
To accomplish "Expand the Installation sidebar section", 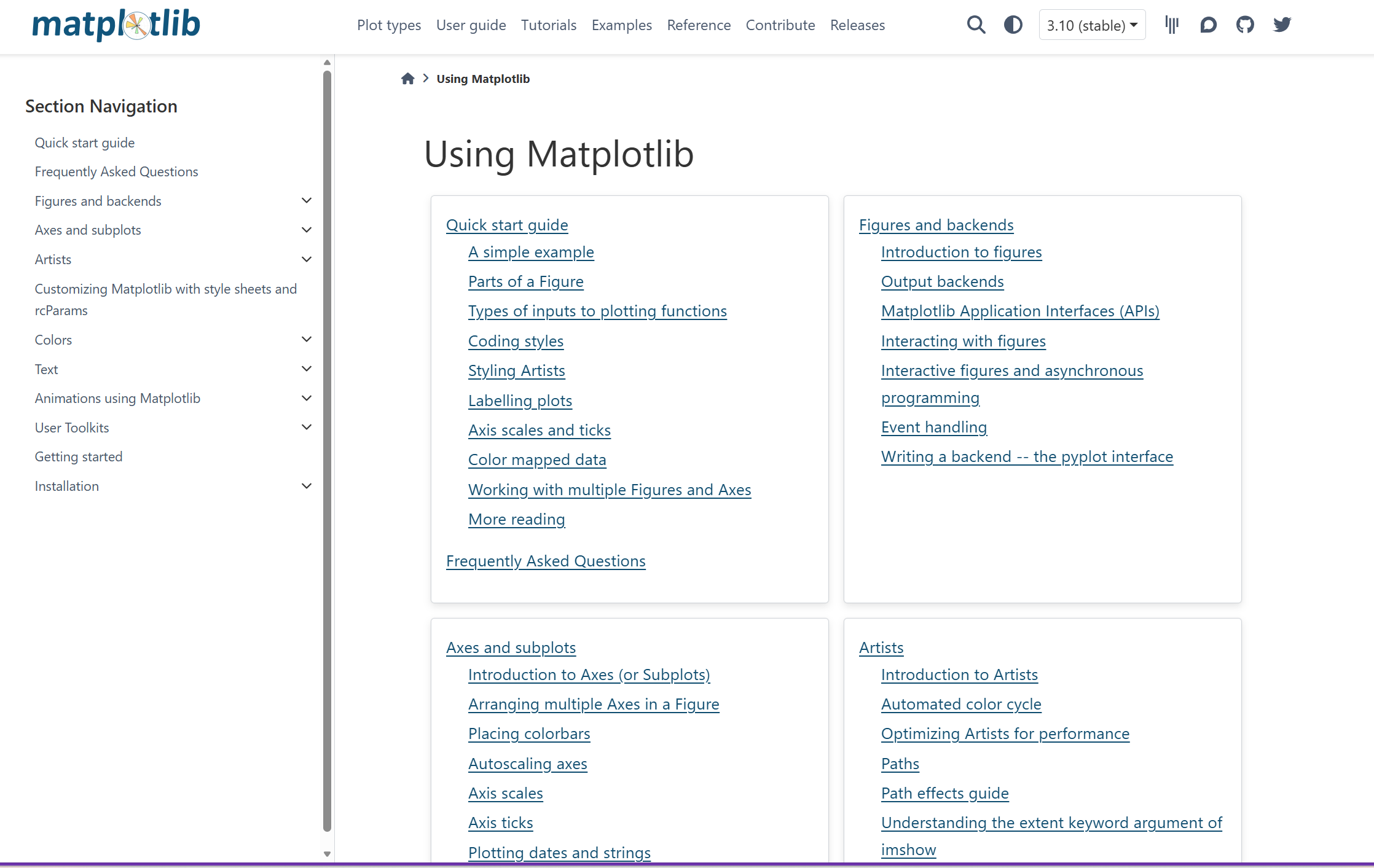I will (x=307, y=486).
